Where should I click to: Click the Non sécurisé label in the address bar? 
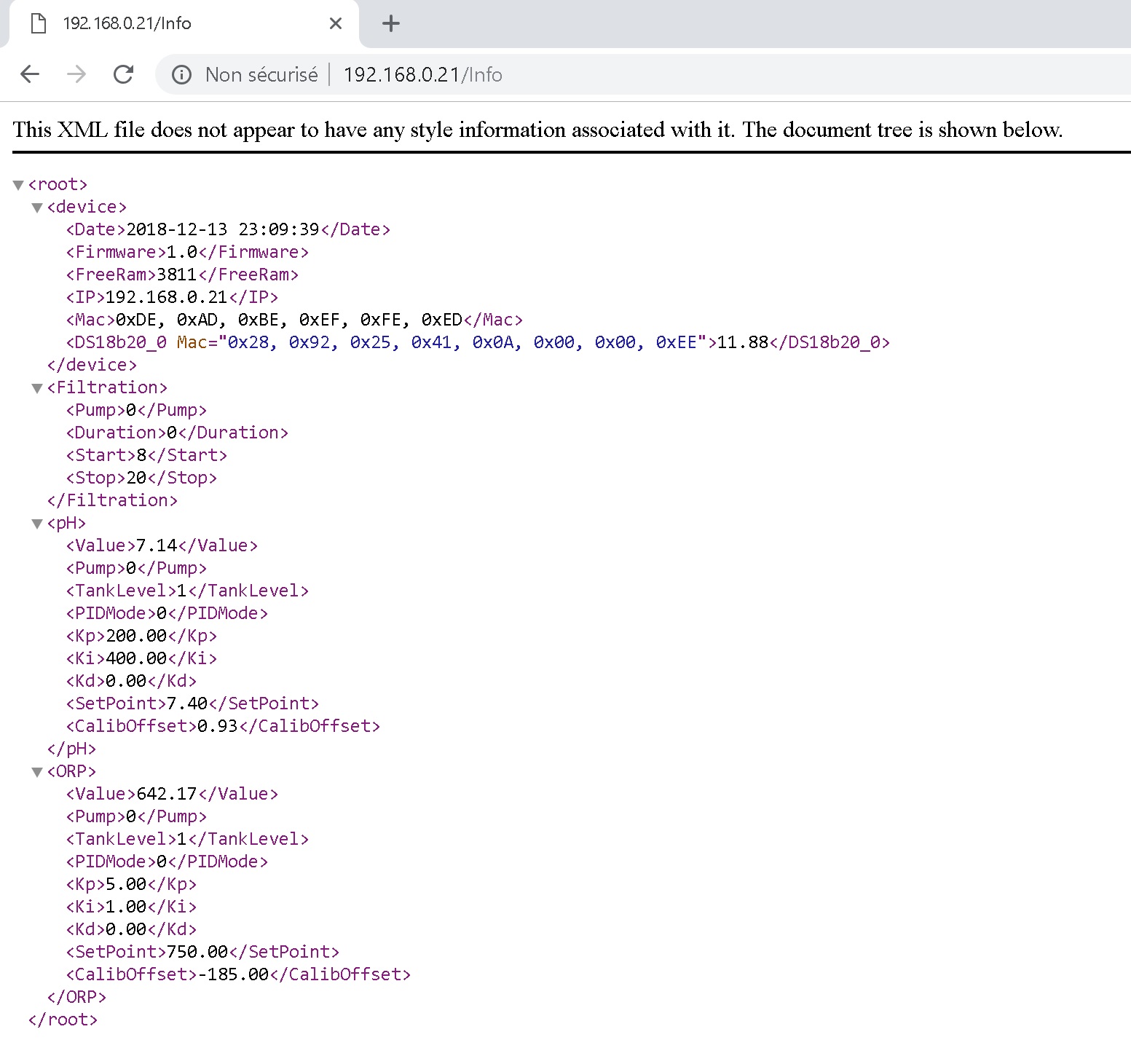(x=261, y=74)
